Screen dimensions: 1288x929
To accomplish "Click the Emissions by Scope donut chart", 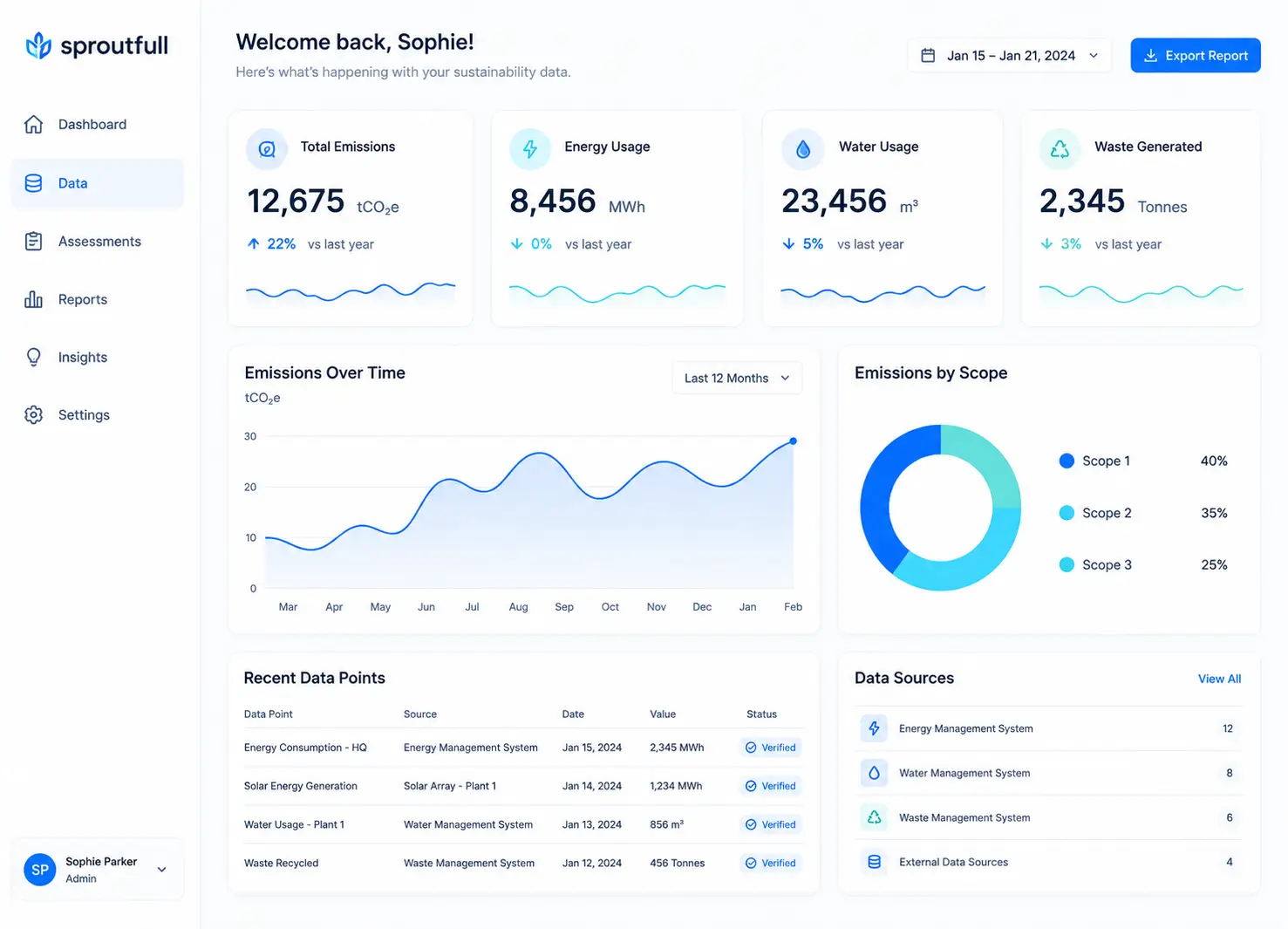I will pyautogui.click(x=941, y=508).
